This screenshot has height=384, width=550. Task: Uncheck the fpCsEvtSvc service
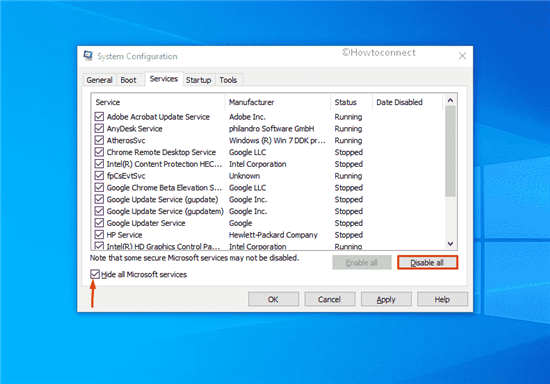[99, 176]
